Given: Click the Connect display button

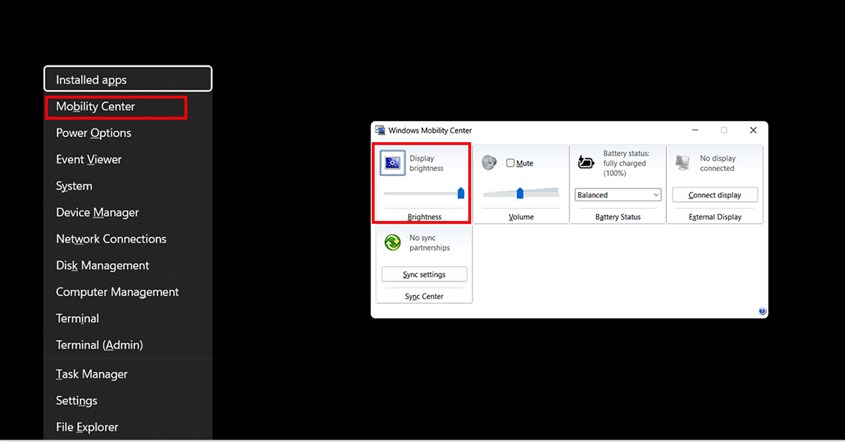Looking at the screenshot, I should click(715, 195).
